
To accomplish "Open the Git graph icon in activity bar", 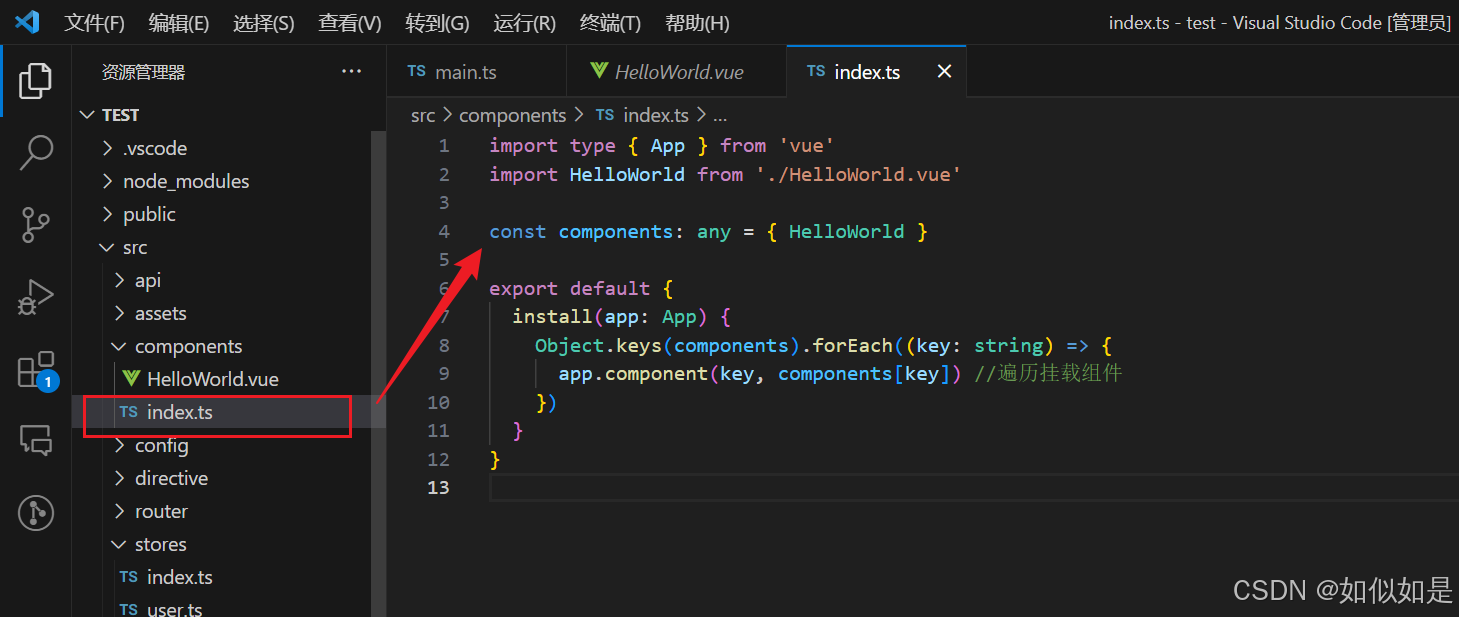I will click(x=36, y=513).
